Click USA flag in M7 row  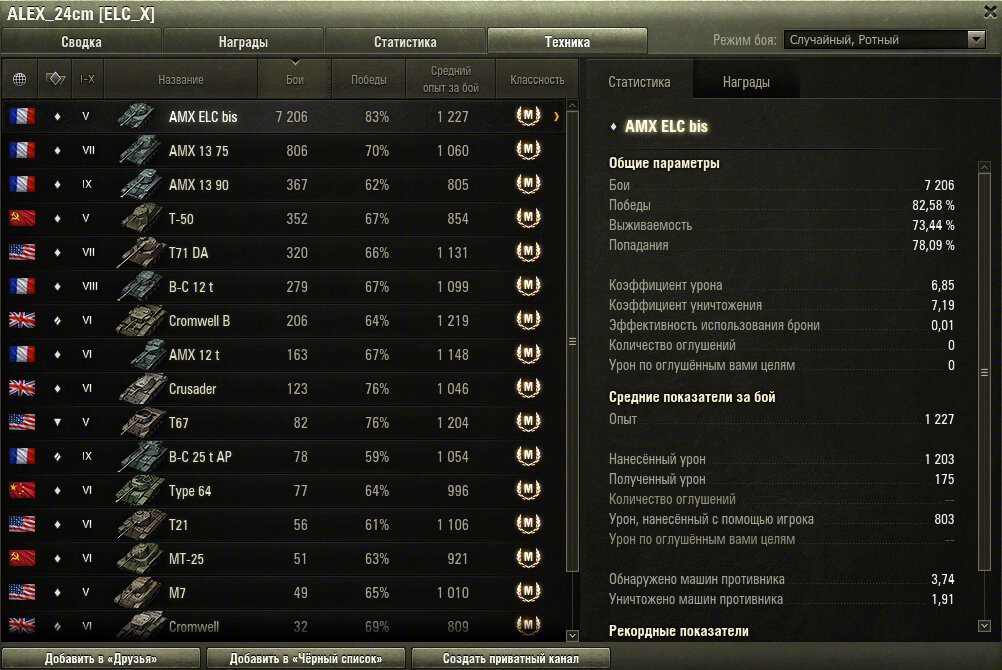(22, 592)
